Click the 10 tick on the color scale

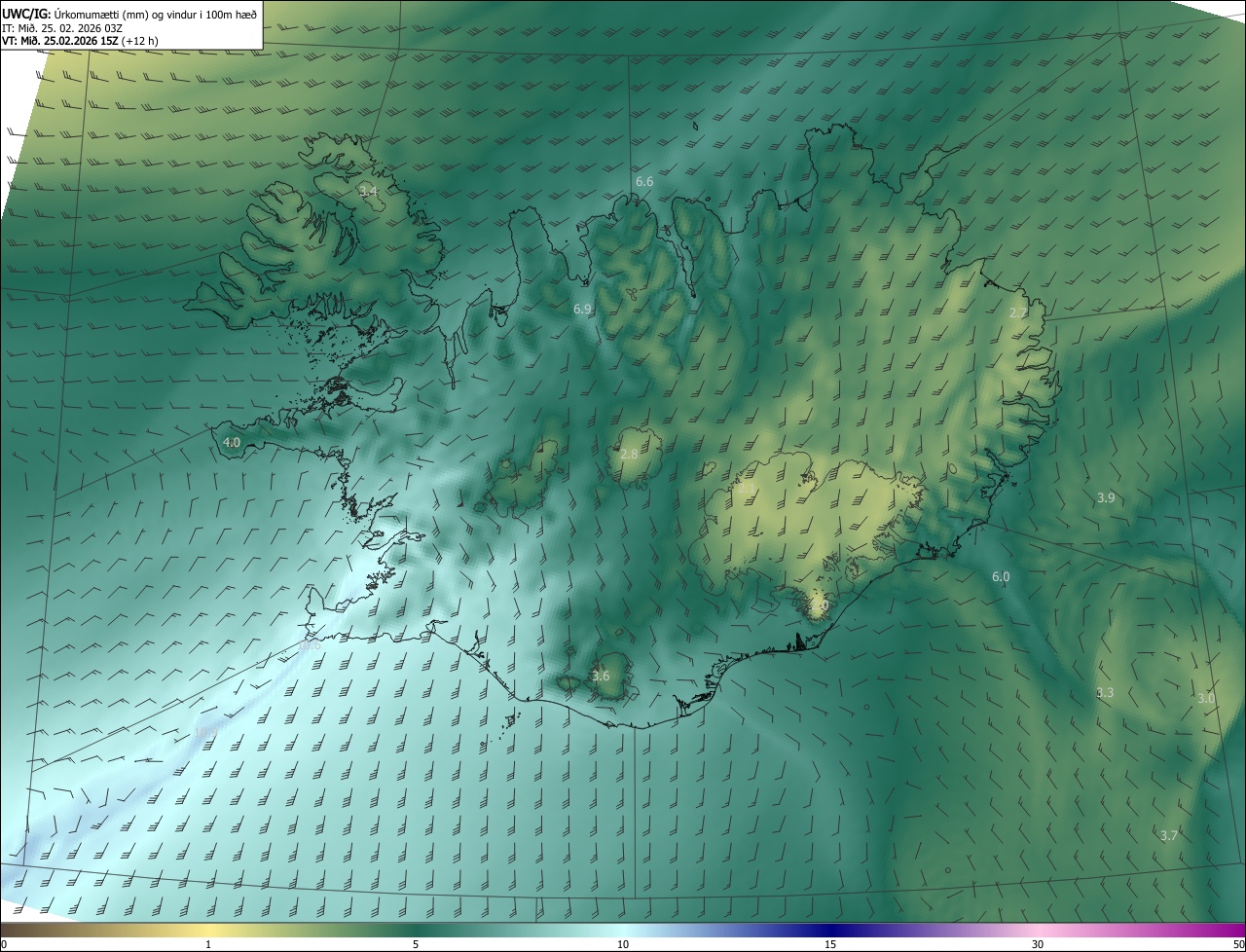pyautogui.click(x=623, y=944)
